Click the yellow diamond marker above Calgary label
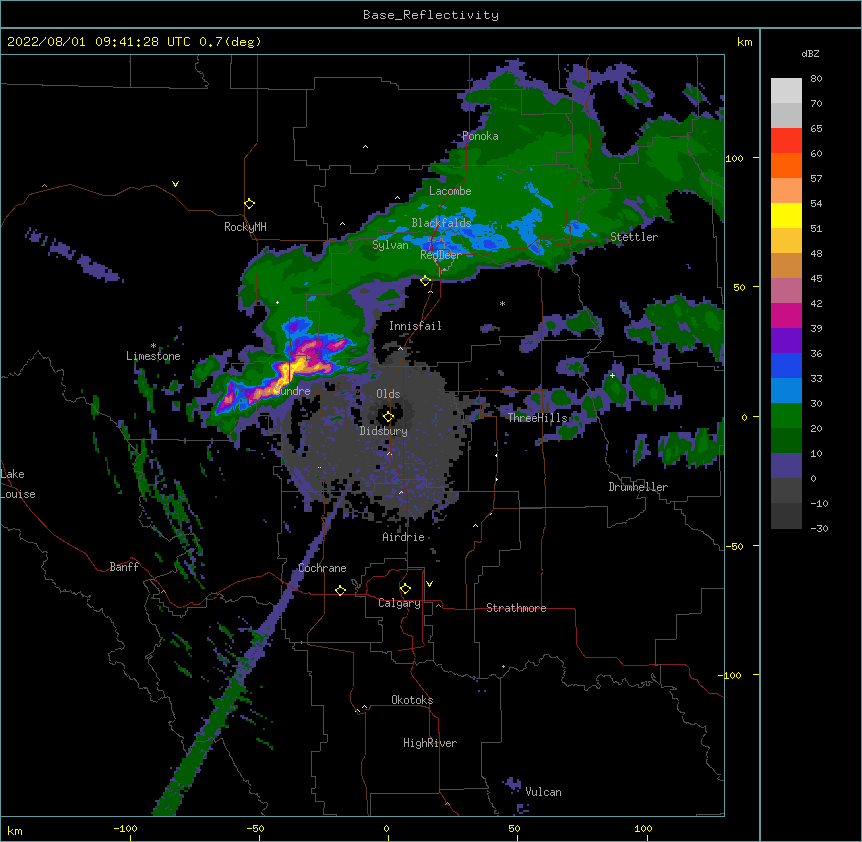The image size is (862, 842). coord(405,589)
